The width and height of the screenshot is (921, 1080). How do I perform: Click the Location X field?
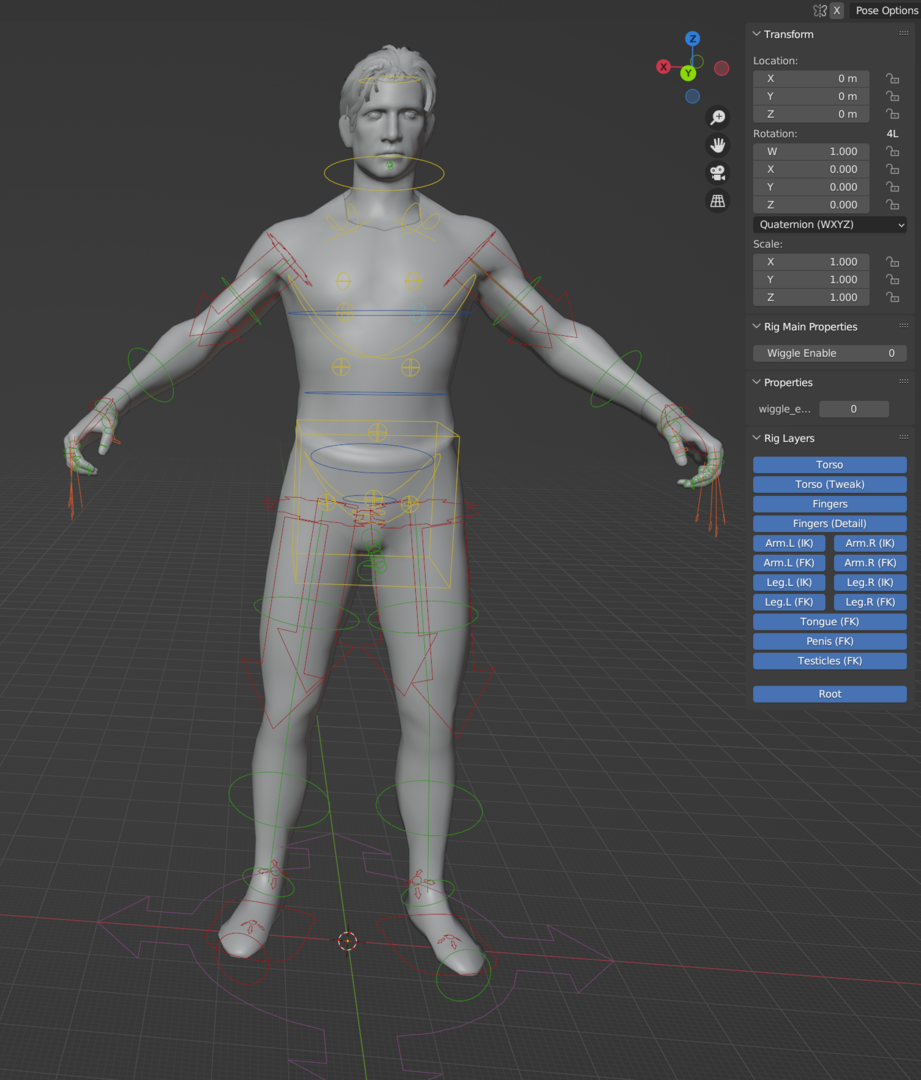click(811, 79)
